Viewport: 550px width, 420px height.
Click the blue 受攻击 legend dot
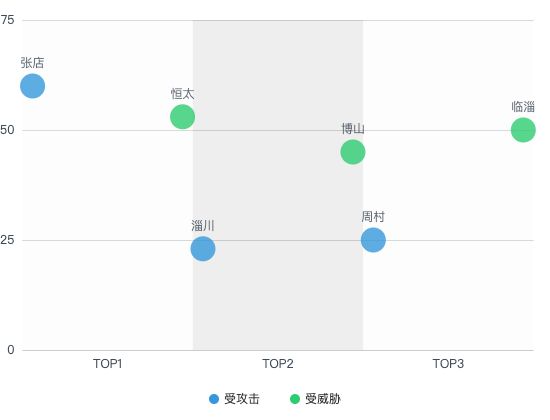click(x=214, y=399)
